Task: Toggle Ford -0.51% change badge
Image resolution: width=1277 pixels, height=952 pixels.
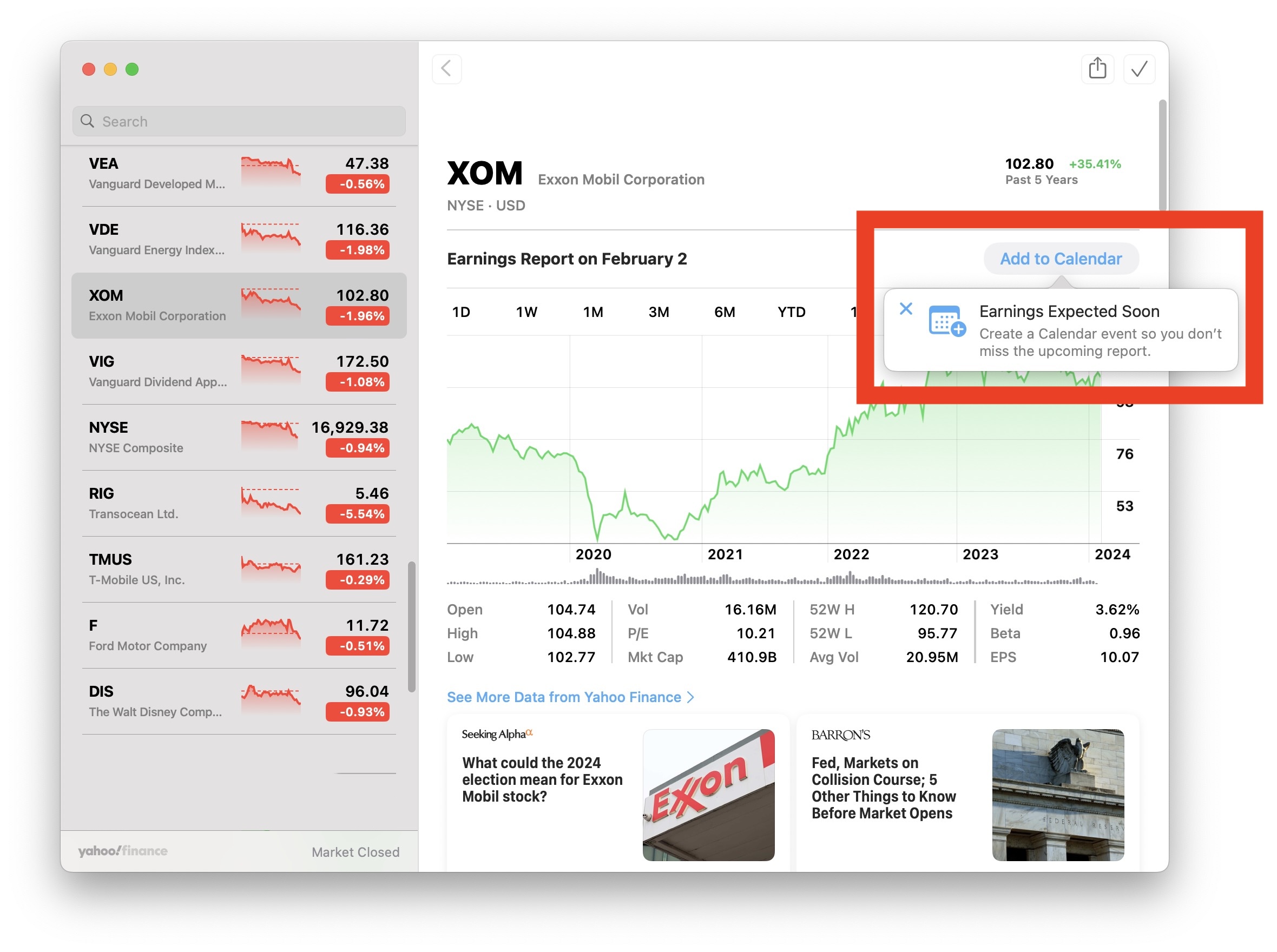Action: (357, 646)
